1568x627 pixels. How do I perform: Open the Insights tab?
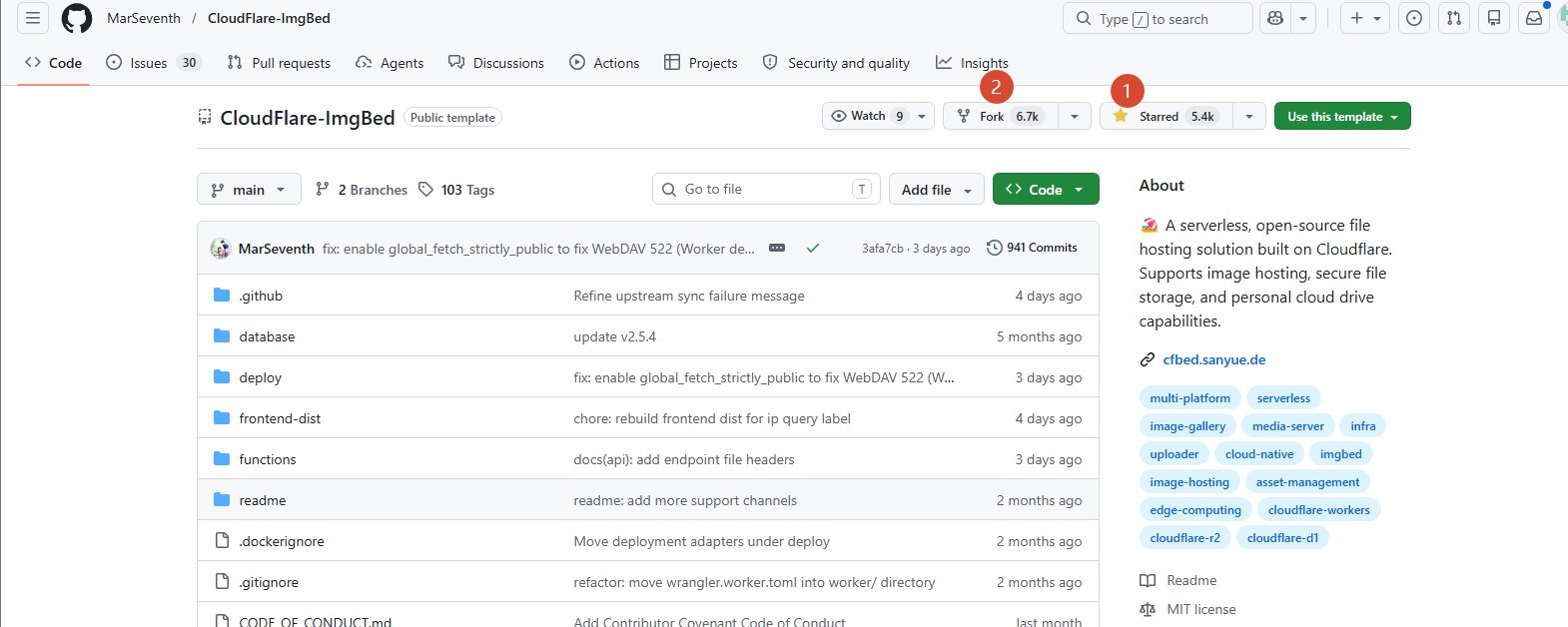click(972, 62)
